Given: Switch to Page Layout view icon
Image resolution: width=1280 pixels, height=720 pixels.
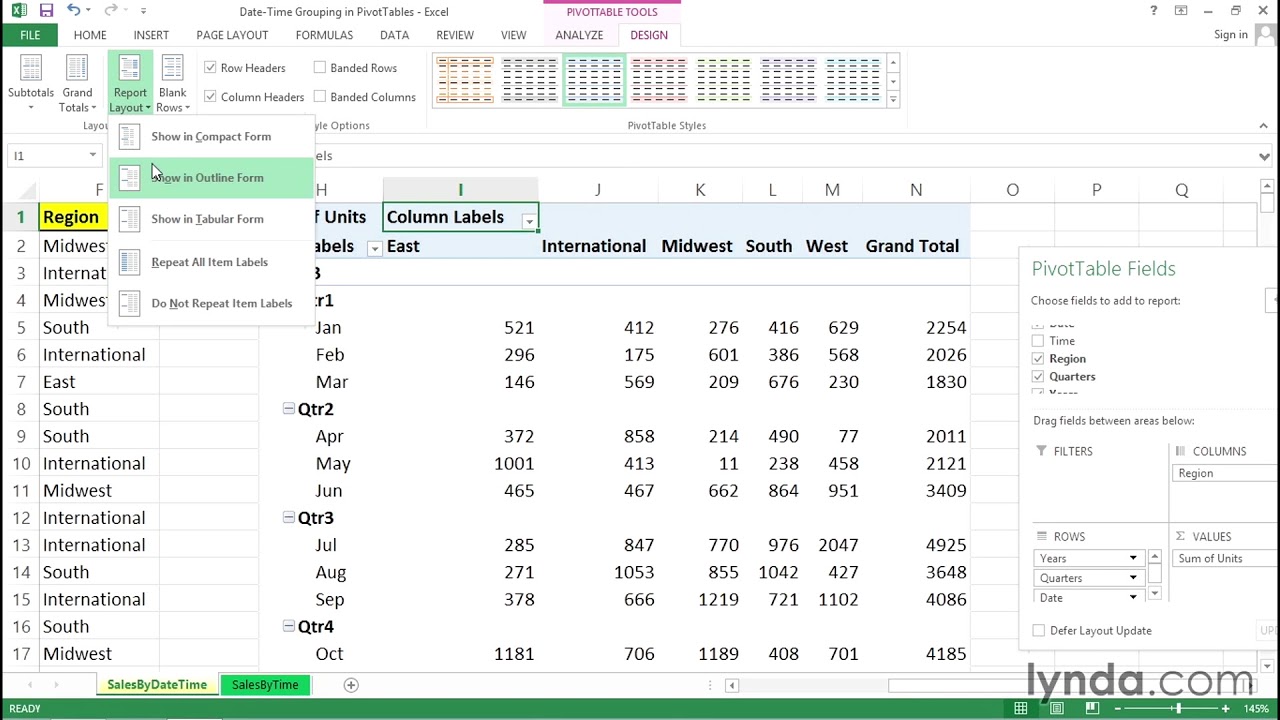Looking at the screenshot, I should (1057, 708).
